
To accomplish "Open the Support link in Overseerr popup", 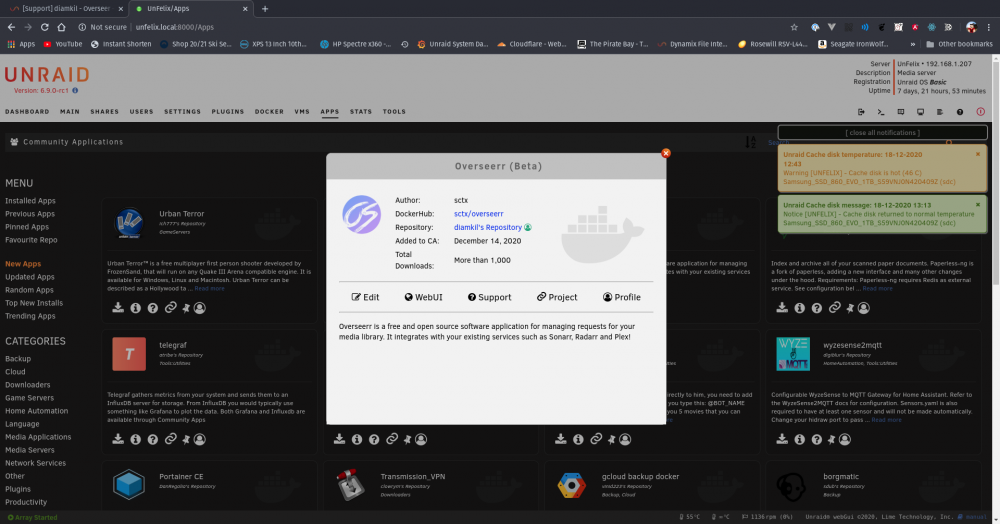I will pyautogui.click(x=490, y=297).
